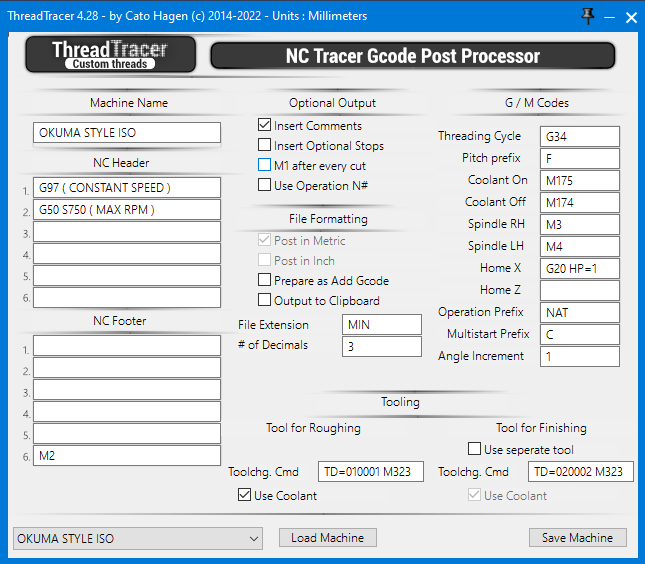The width and height of the screenshot is (645, 564).
Task: Check the M1 after every cut option
Action: 265,165
